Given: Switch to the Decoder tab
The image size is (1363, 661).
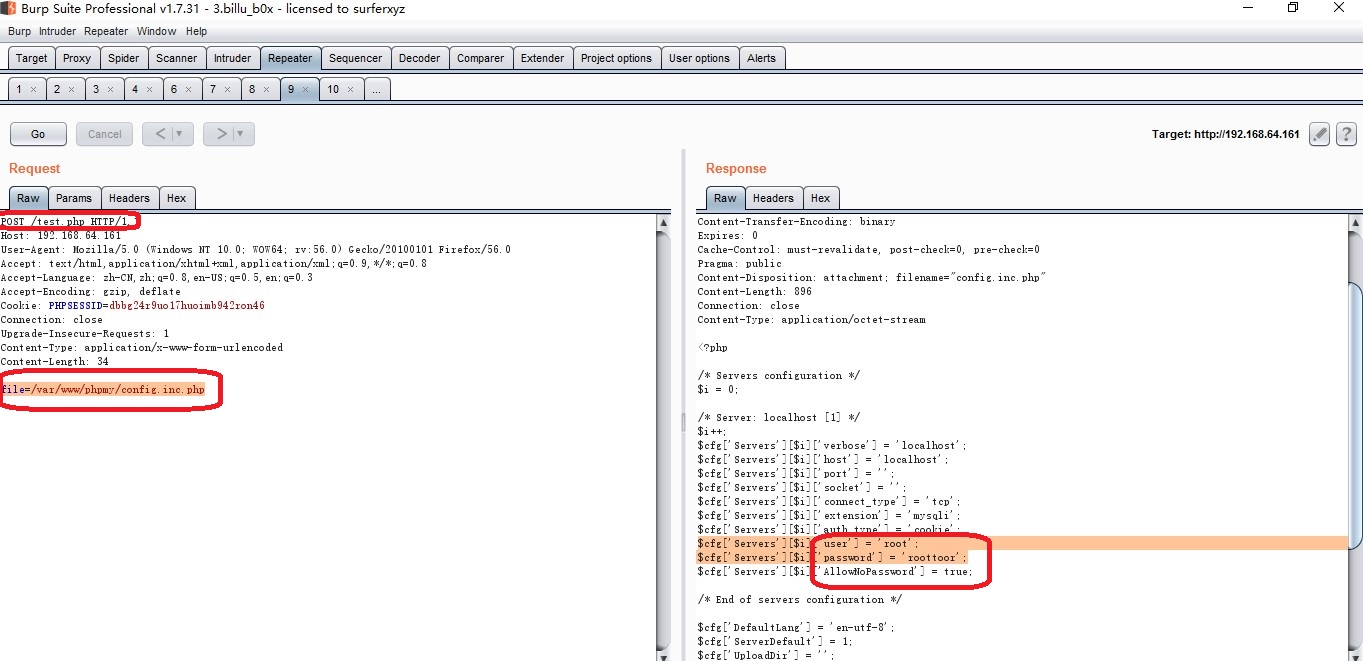Looking at the screenshot, I should tap(419, 58).
